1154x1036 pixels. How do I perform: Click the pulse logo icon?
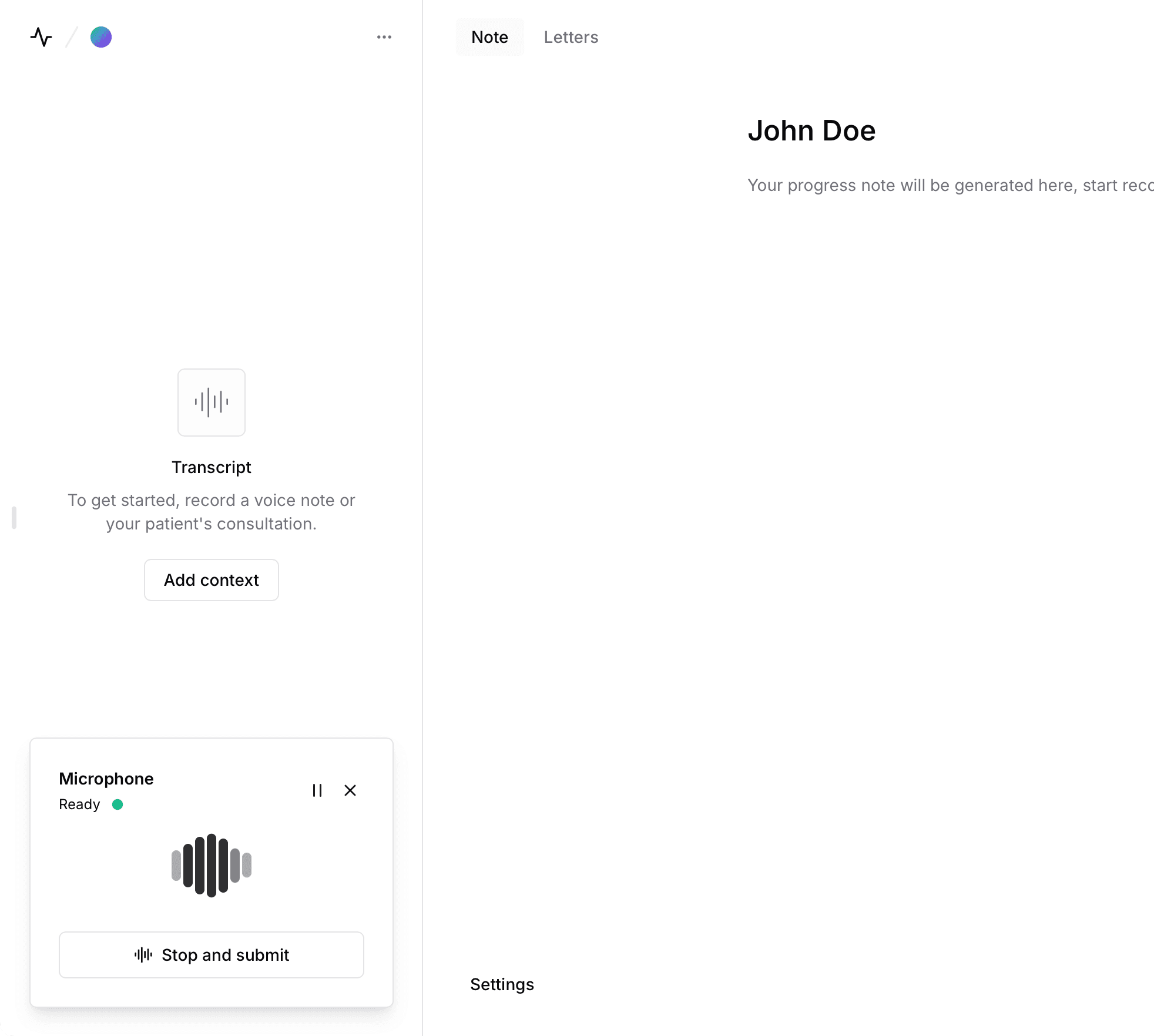click(x=41, y=37)
